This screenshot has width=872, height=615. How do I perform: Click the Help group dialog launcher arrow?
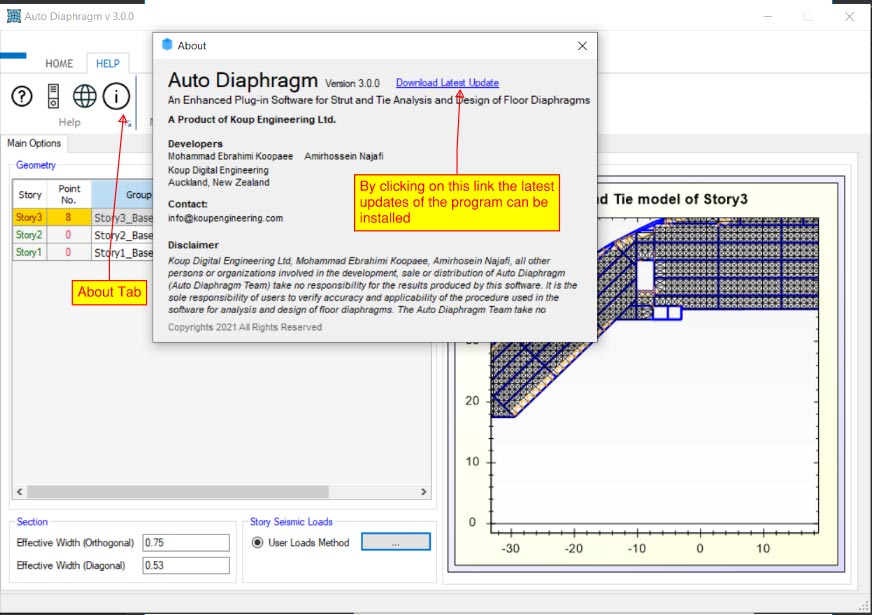127,124
